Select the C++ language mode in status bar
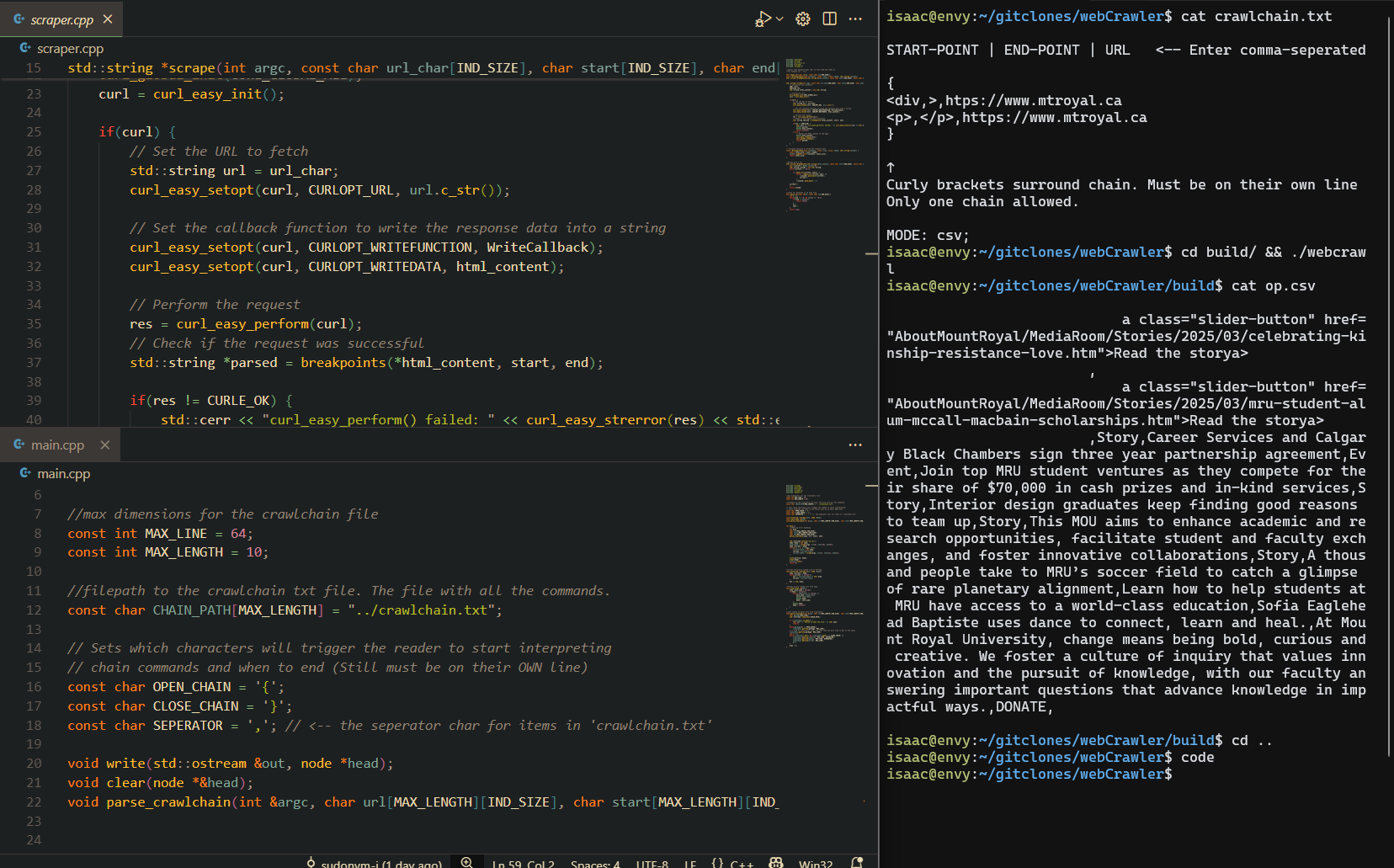The height and width of the screenshot is (868, 1394). click(742, 863)
